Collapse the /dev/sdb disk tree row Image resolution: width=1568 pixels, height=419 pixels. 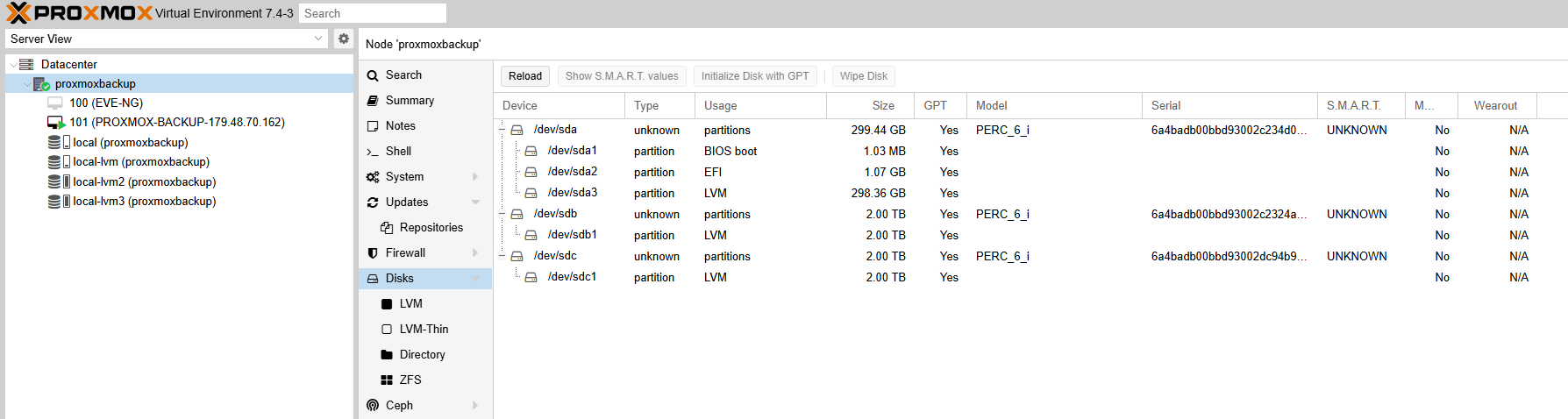[502, 214]
